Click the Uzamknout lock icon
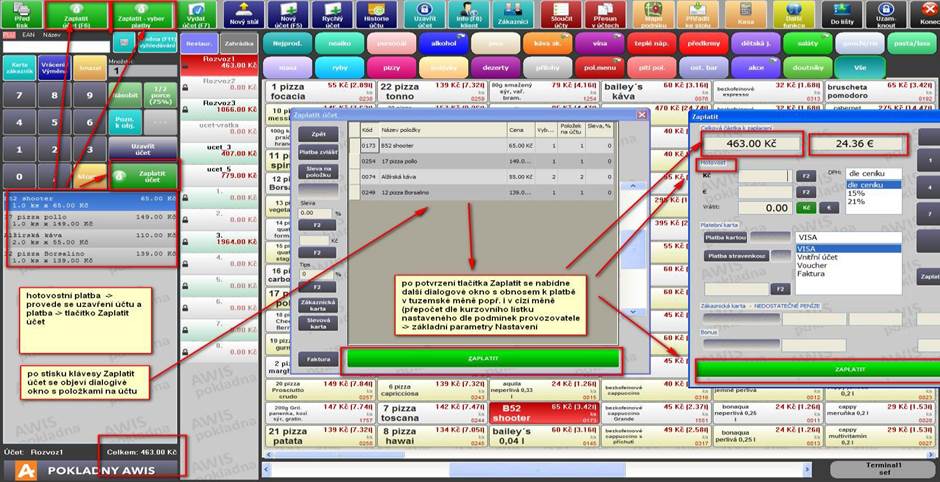940x482 pixels. (886, 15)
